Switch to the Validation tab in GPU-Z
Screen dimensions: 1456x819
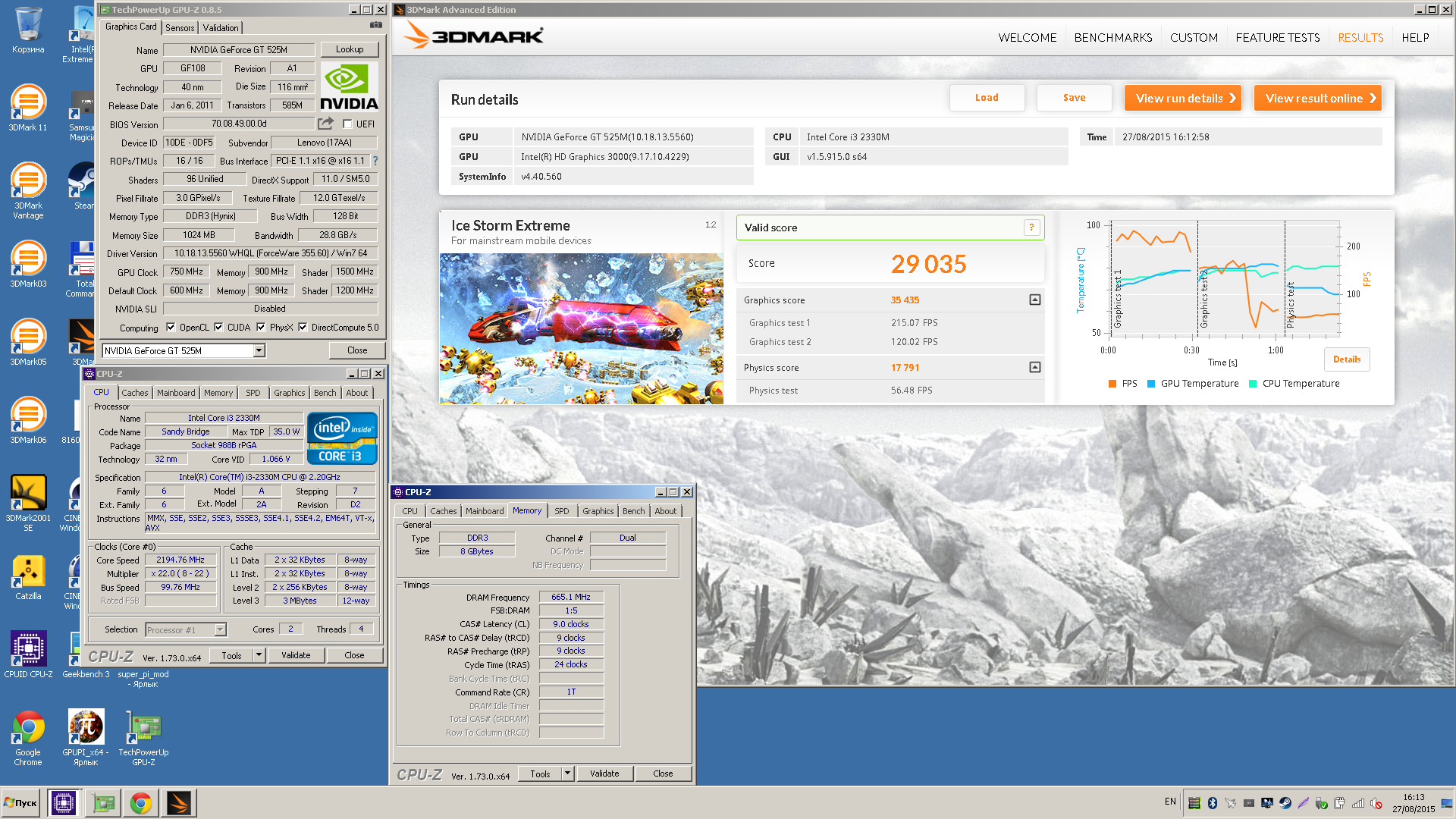click(221, 27)
